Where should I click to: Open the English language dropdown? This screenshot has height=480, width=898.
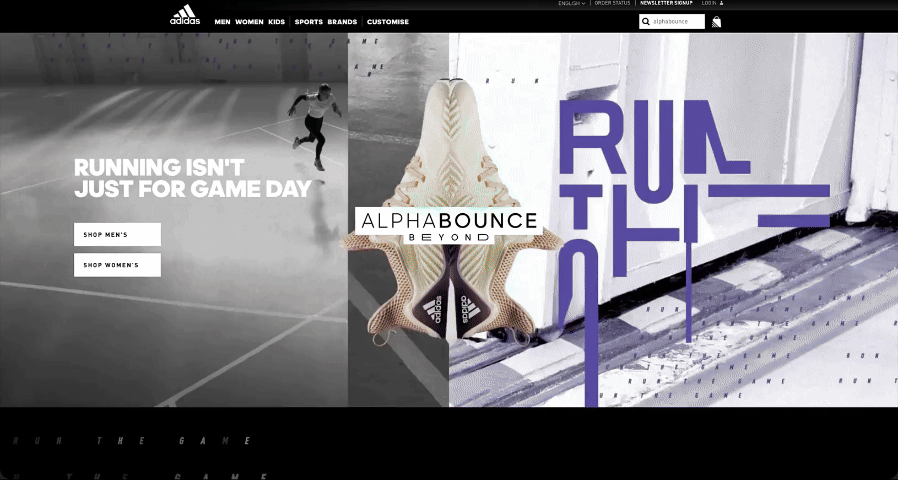(572, 3)
